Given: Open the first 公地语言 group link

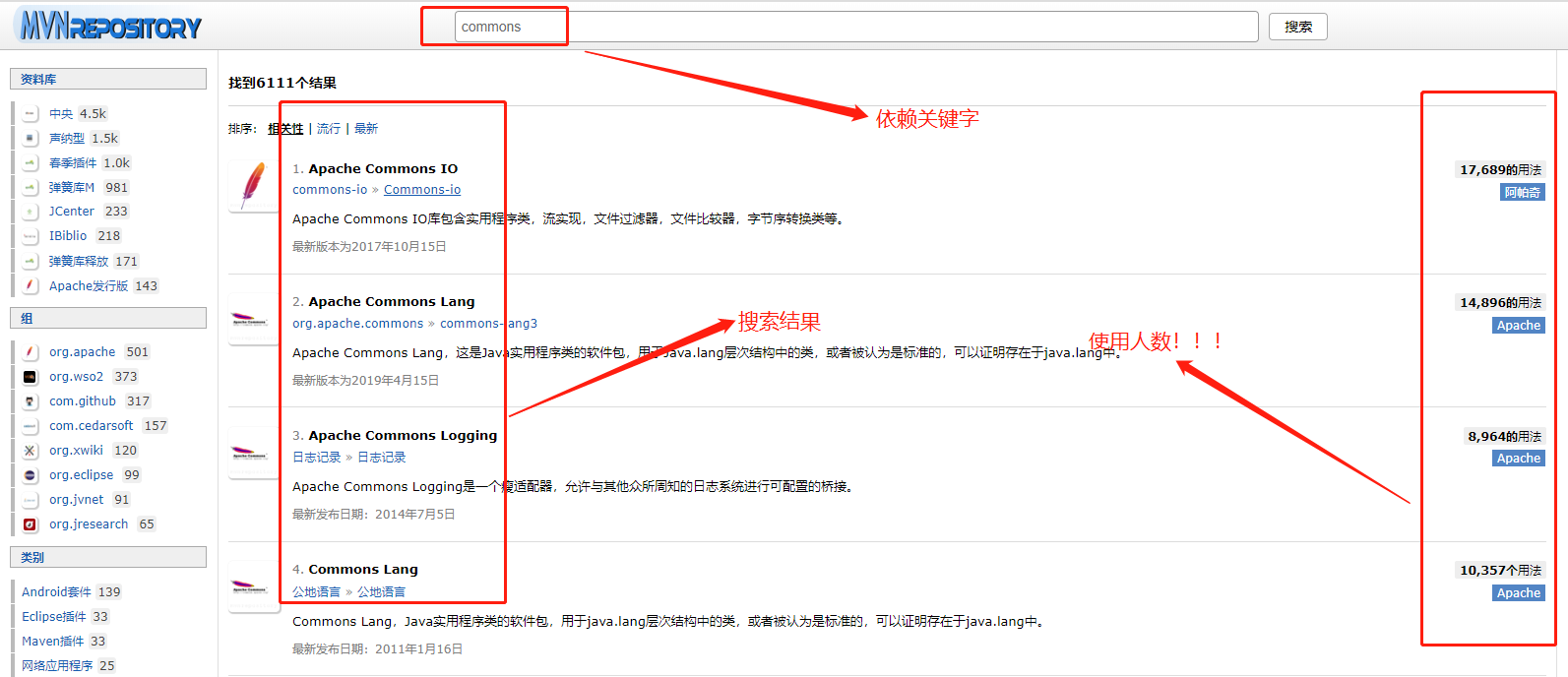Looking at the screenshot, I should click(316, 592).
